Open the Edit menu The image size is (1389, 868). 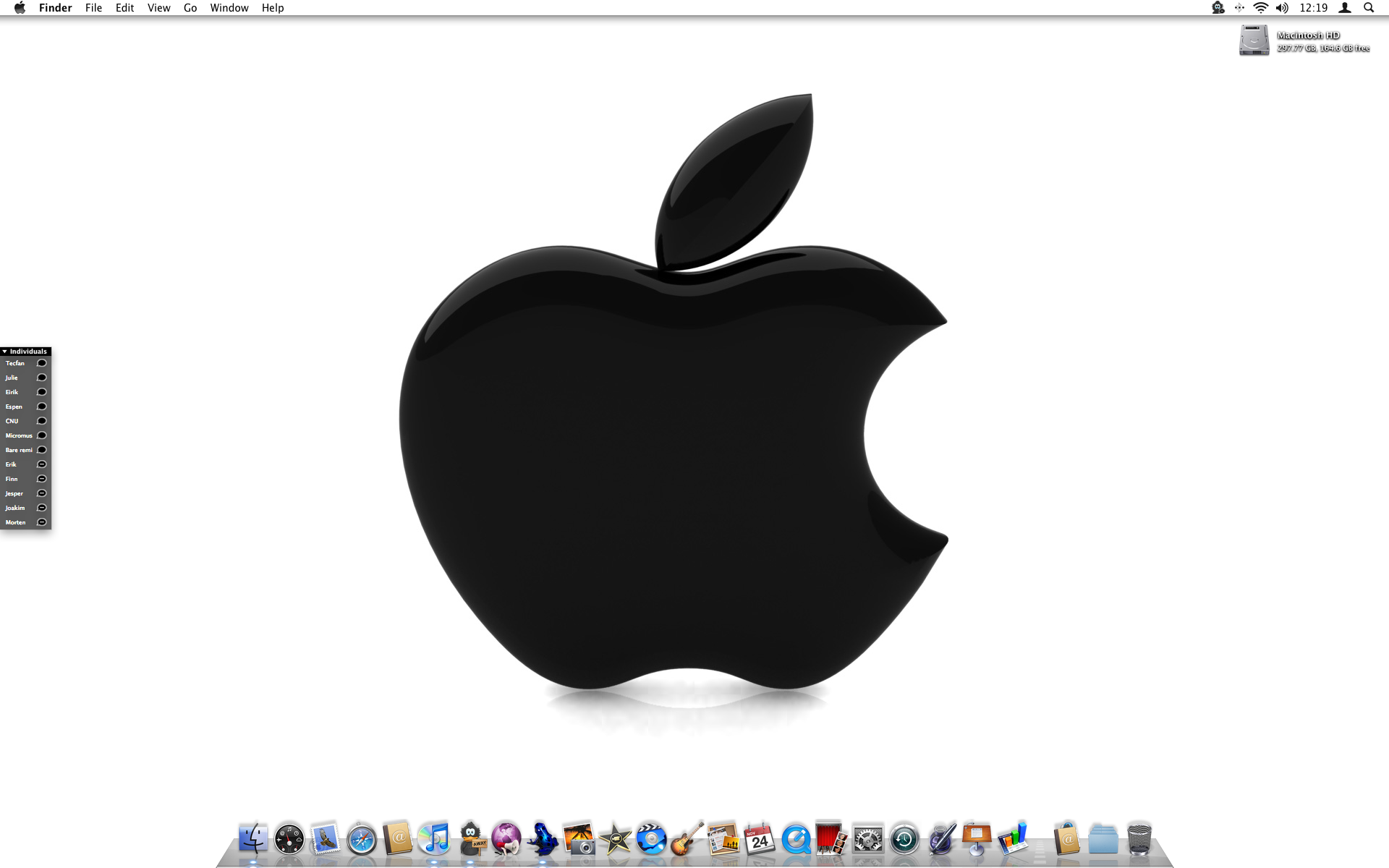coord(124,8)
